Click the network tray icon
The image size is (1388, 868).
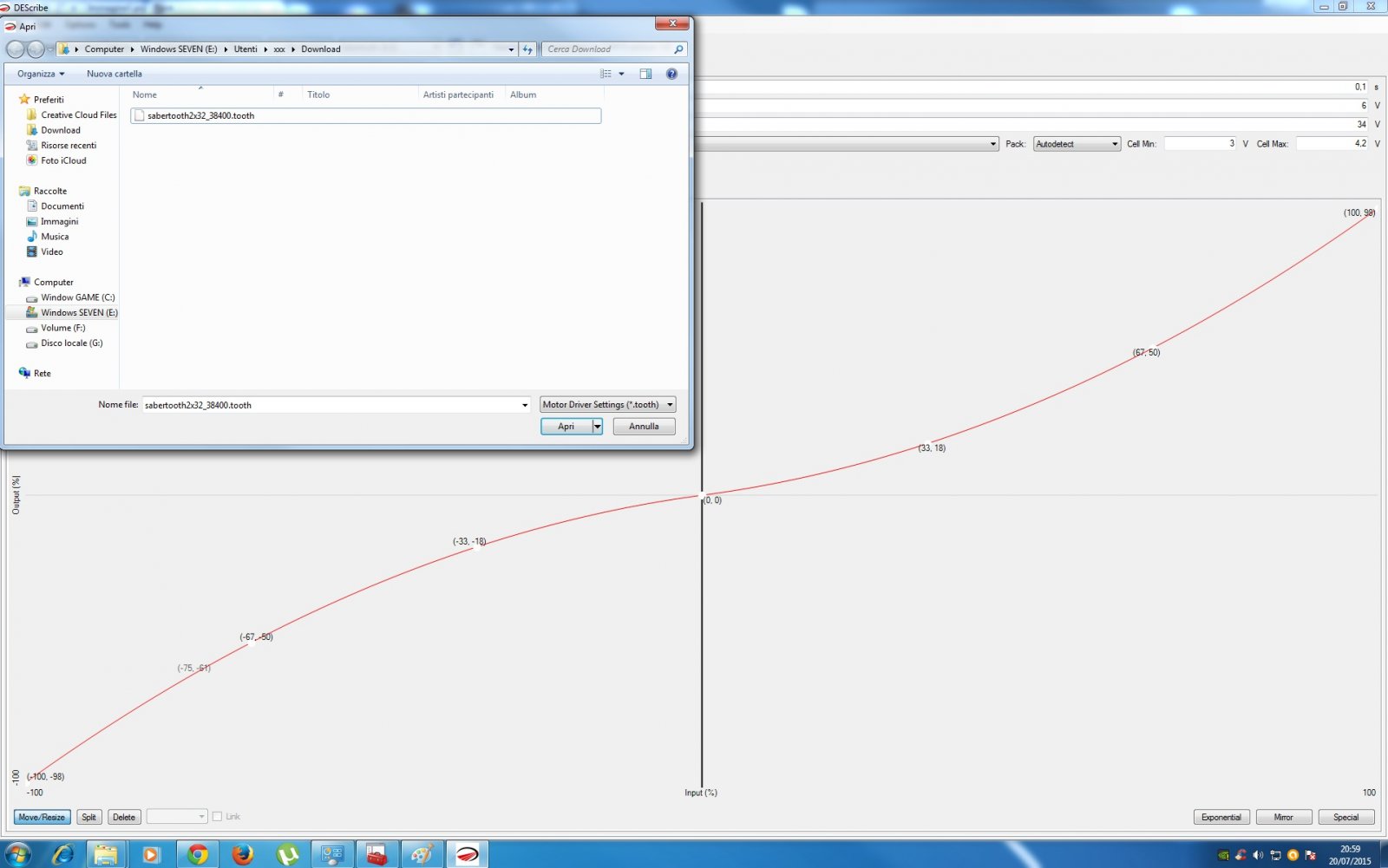[1275, 855]
